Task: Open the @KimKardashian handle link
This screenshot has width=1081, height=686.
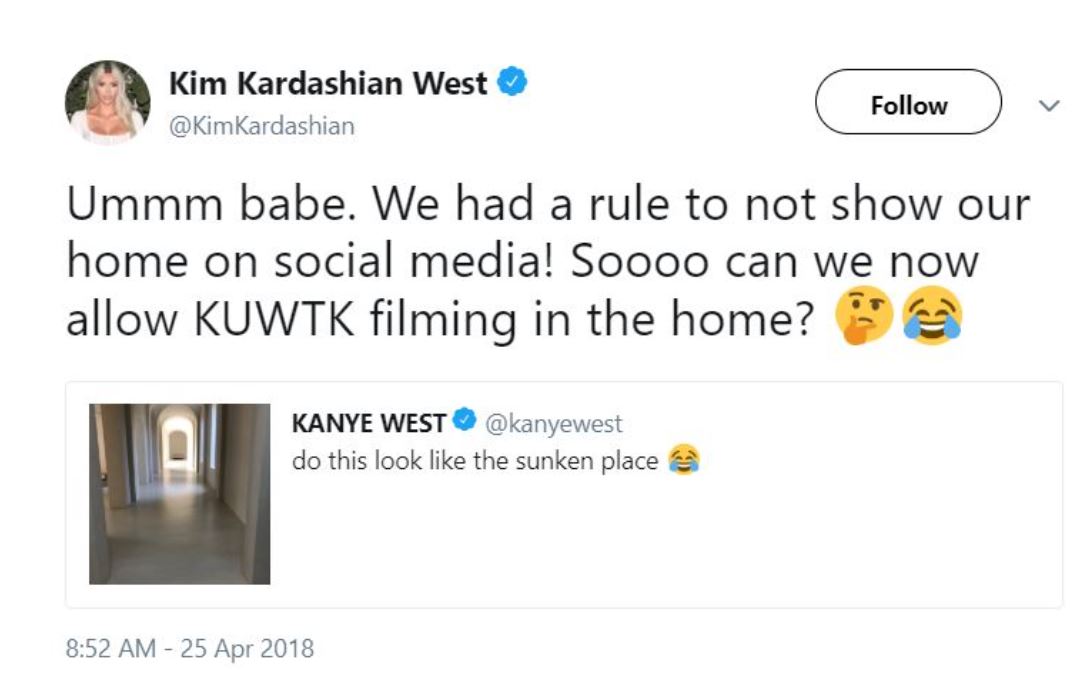Action: pos(261,127)
